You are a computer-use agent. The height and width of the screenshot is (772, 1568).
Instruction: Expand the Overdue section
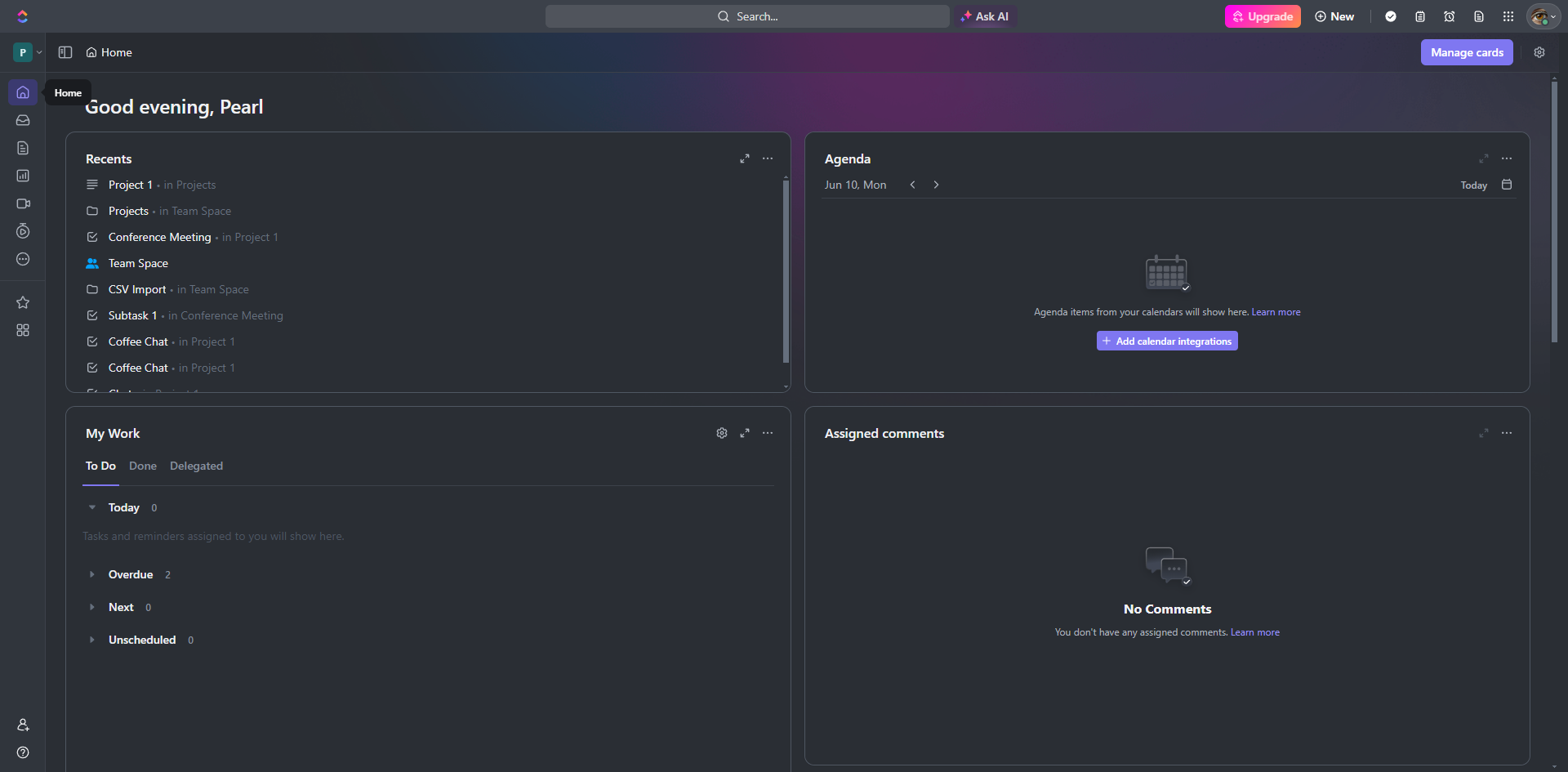coord(92,574)
